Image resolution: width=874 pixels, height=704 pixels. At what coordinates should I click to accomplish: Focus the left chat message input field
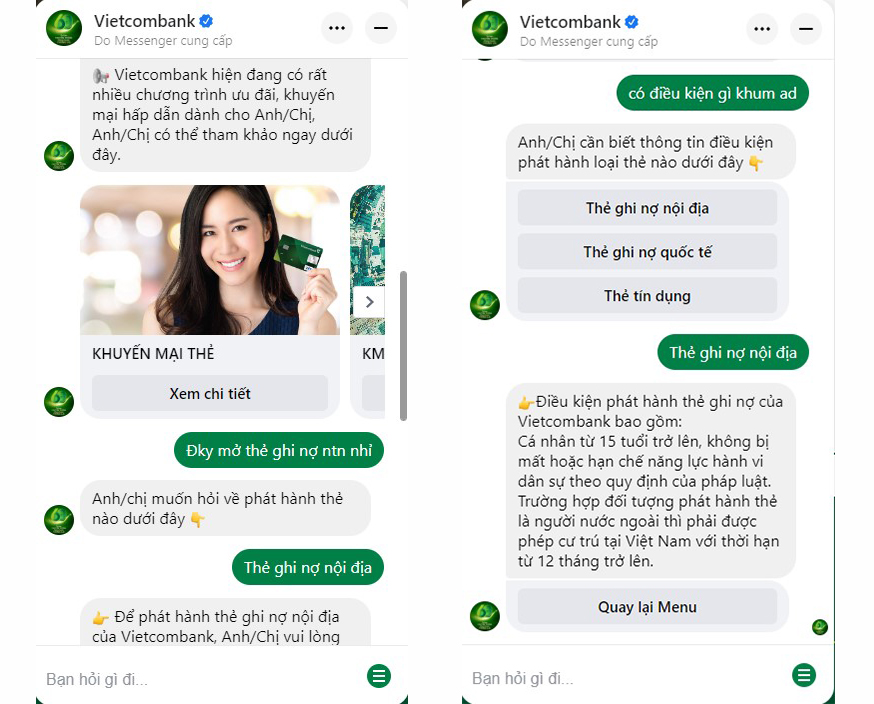pyautogui.click(x=201, y=679)
